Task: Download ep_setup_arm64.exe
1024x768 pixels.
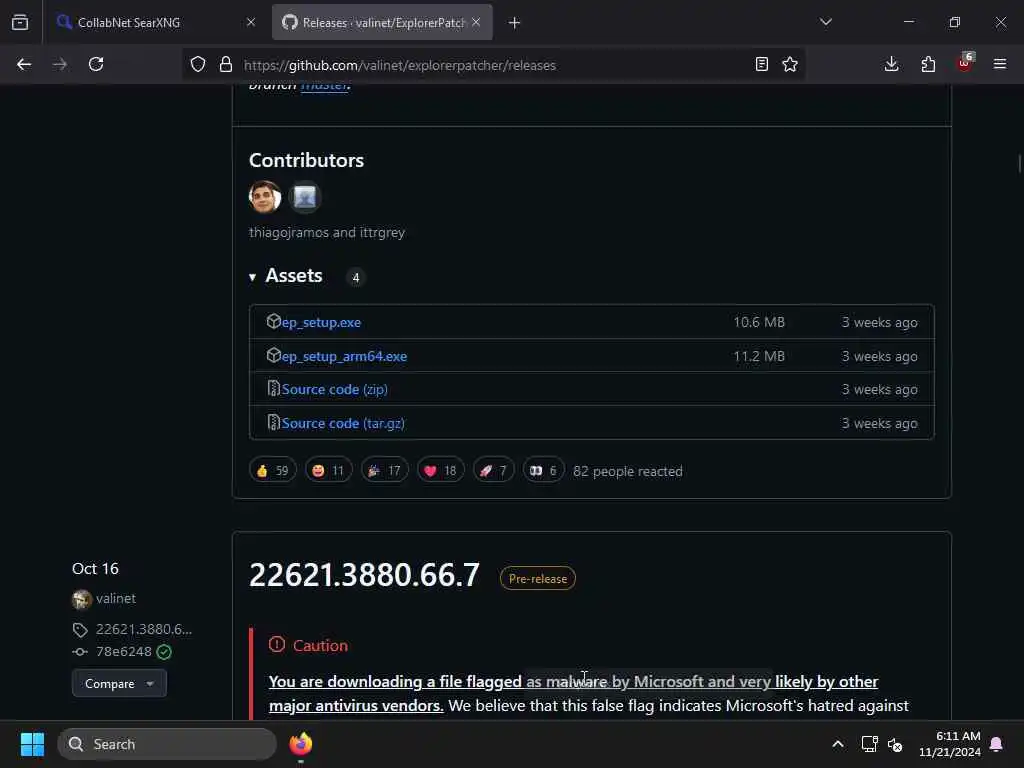Action: [344, 356]
